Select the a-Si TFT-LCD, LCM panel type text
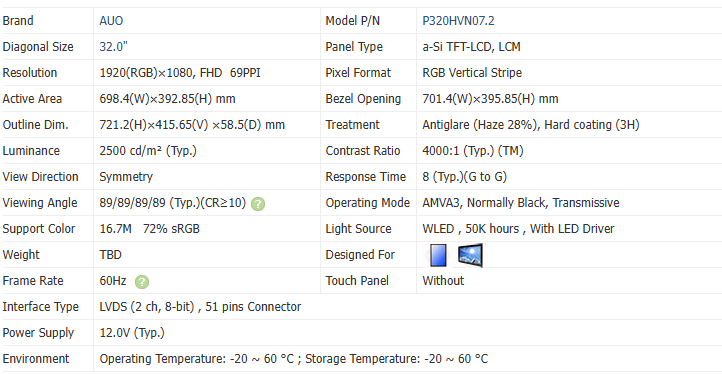Screen dimensions: 722x374 pos(472,47)
